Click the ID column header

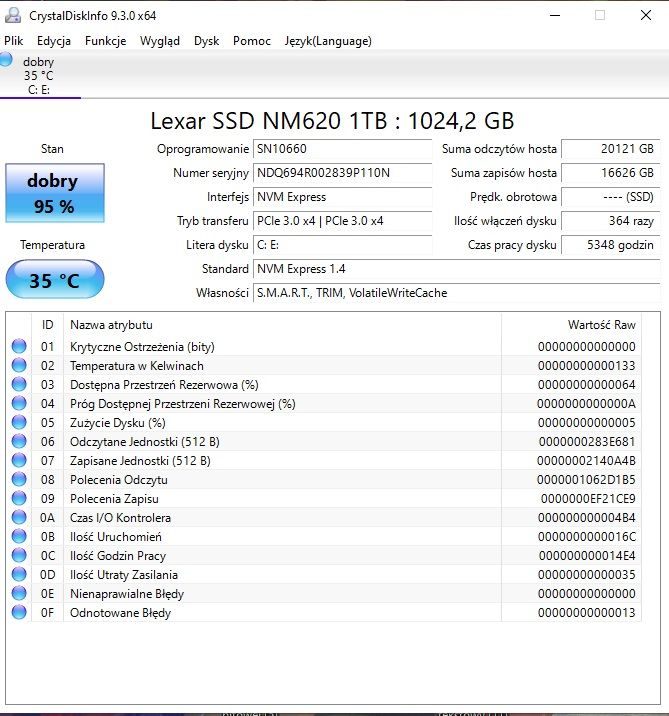47,325
